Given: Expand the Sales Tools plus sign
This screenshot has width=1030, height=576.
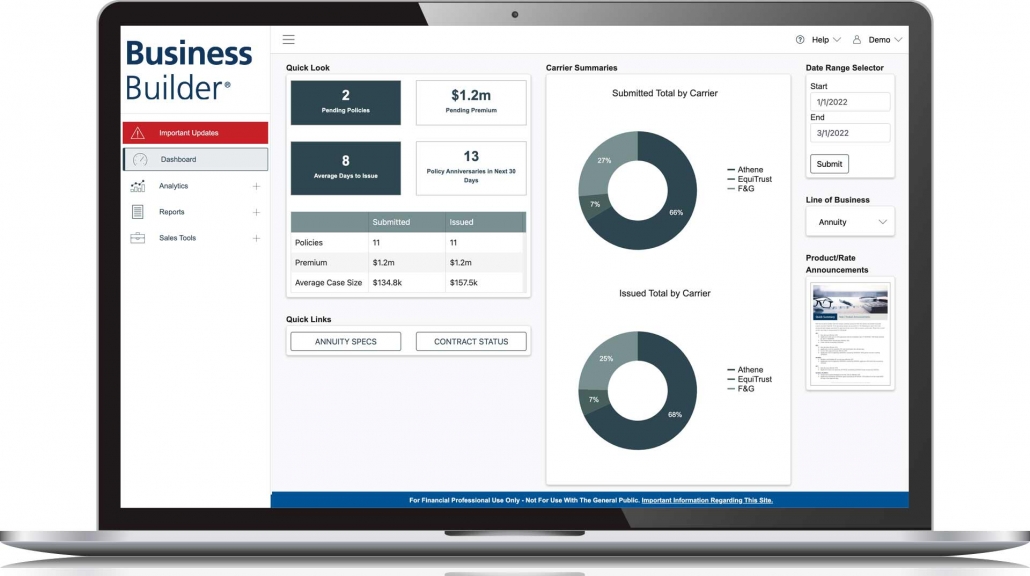Looking at the screenshot, I should click(x=256, y=238).
